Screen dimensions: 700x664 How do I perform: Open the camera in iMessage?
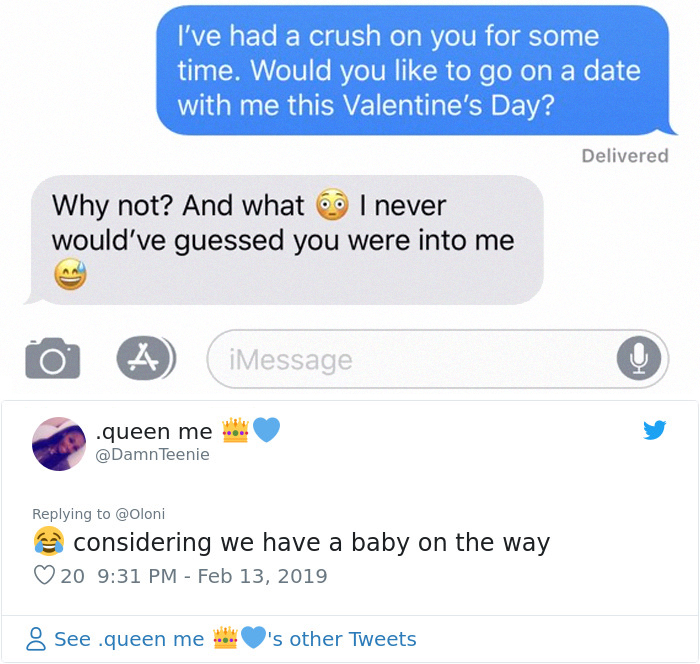click(x=52, y=358)
